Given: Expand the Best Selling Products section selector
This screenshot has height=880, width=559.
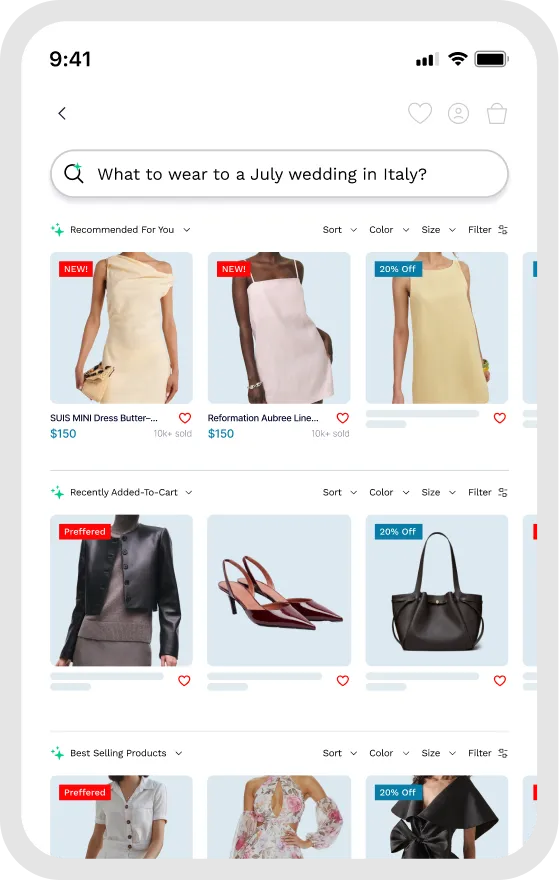Looking at the screenshot, I should coord(116,753).
